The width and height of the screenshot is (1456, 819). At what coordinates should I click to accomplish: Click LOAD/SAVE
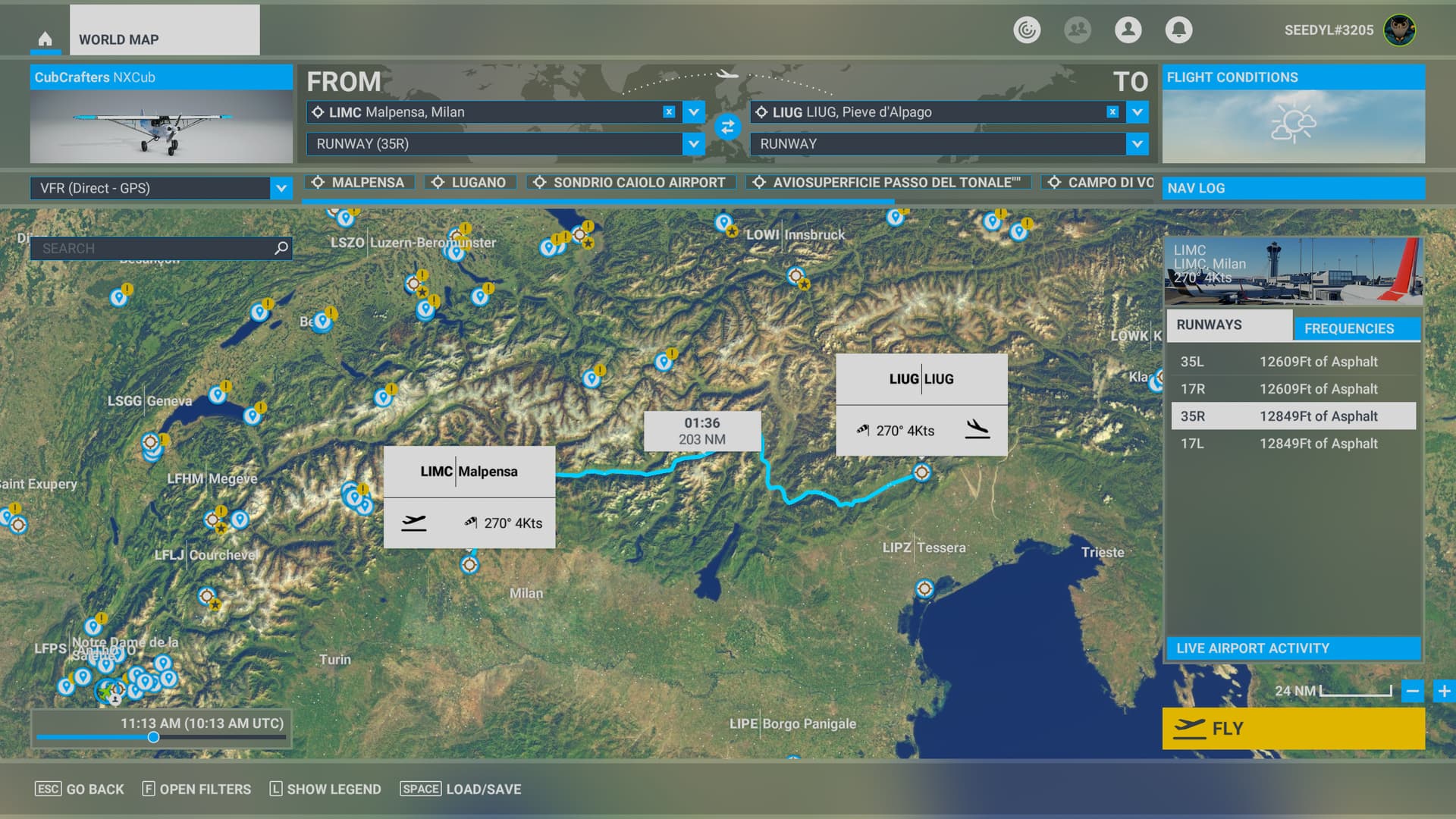pyautogui.click(x=460, y=789)
